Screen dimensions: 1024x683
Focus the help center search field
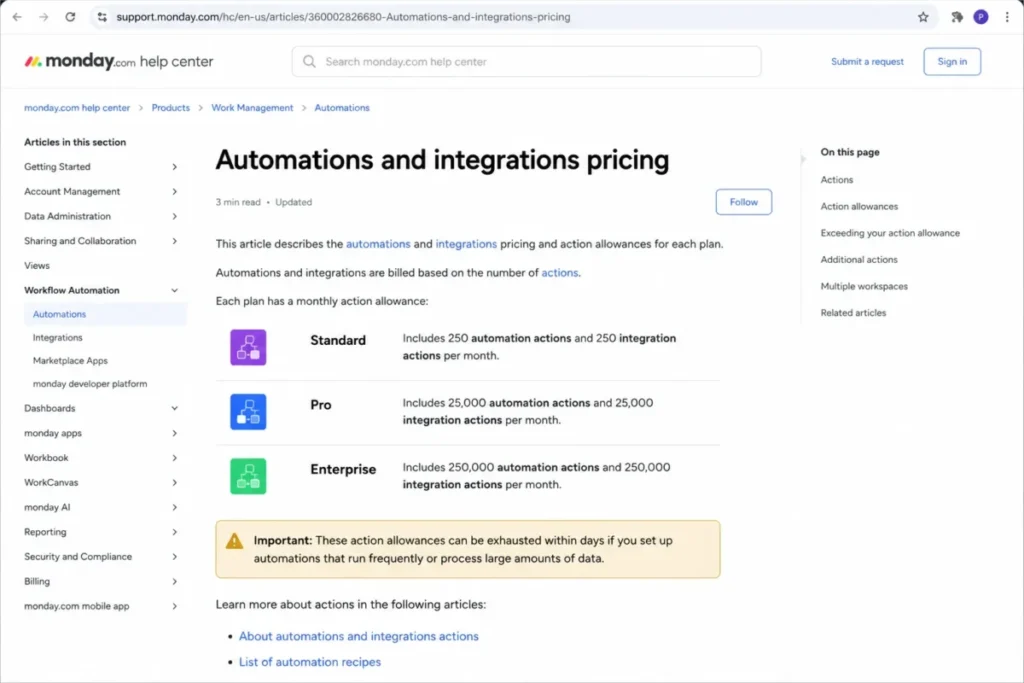(526, 61)
